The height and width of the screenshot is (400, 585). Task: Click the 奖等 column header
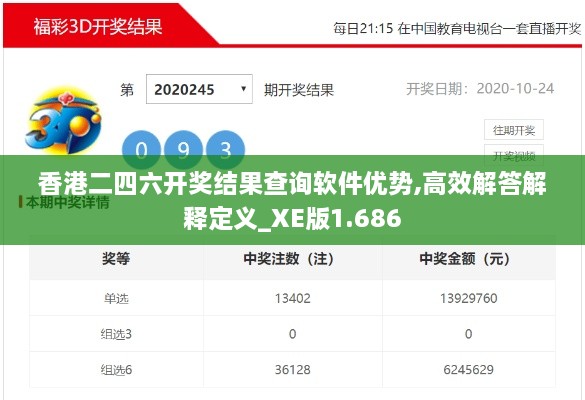(116, 258)
